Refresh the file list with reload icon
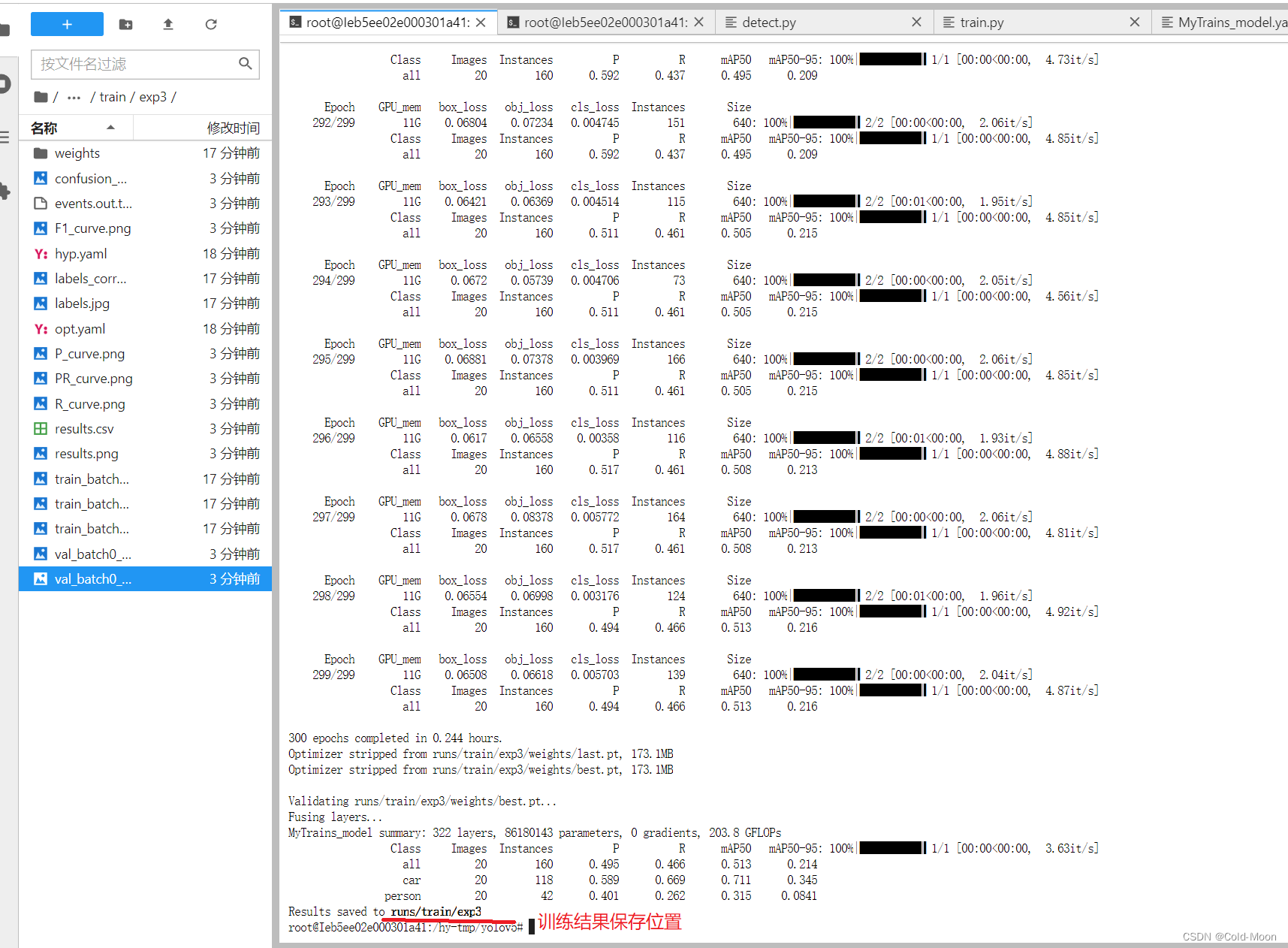1288x948 pixels. click(x=211, y=24)
